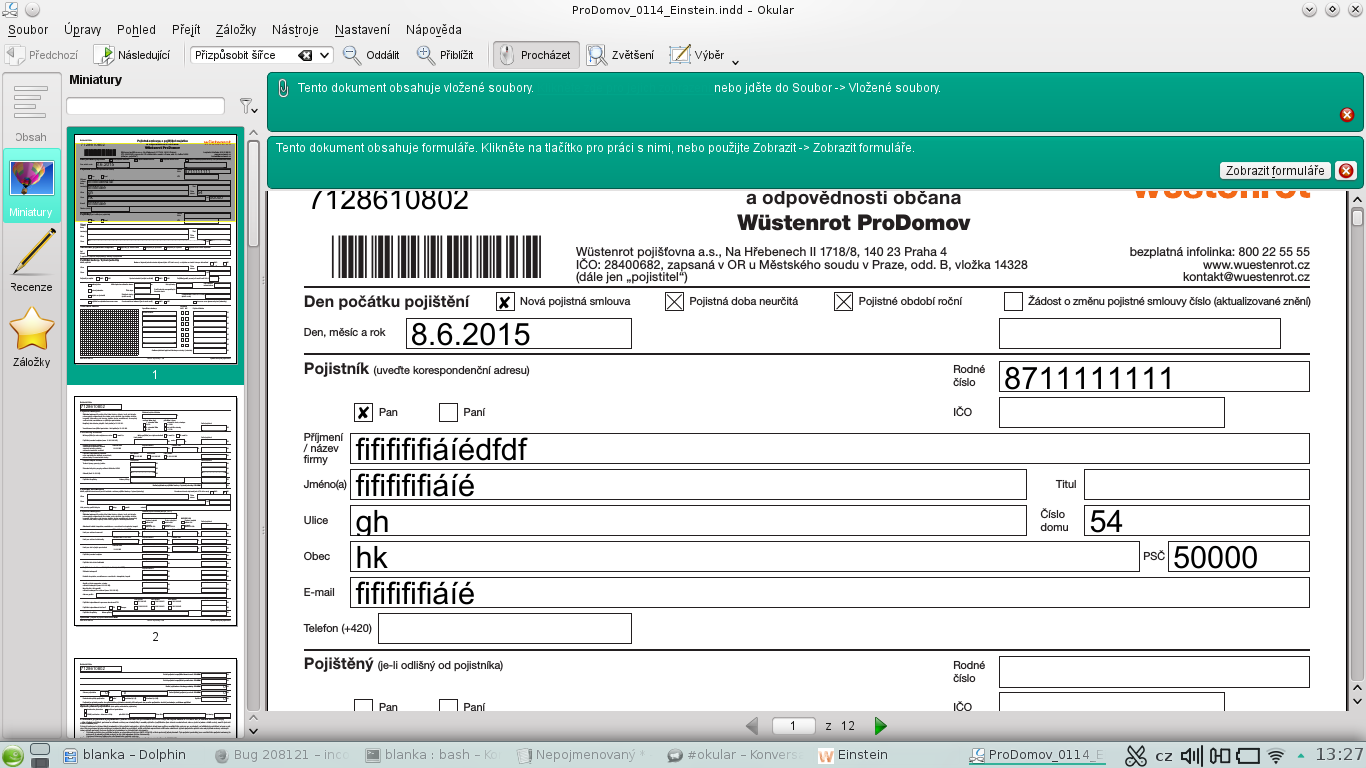Viewport: 1366px width, 768px height.
Task: Select the Procházet browse tool
Action: pyautogui.click(x=535, y=55)
